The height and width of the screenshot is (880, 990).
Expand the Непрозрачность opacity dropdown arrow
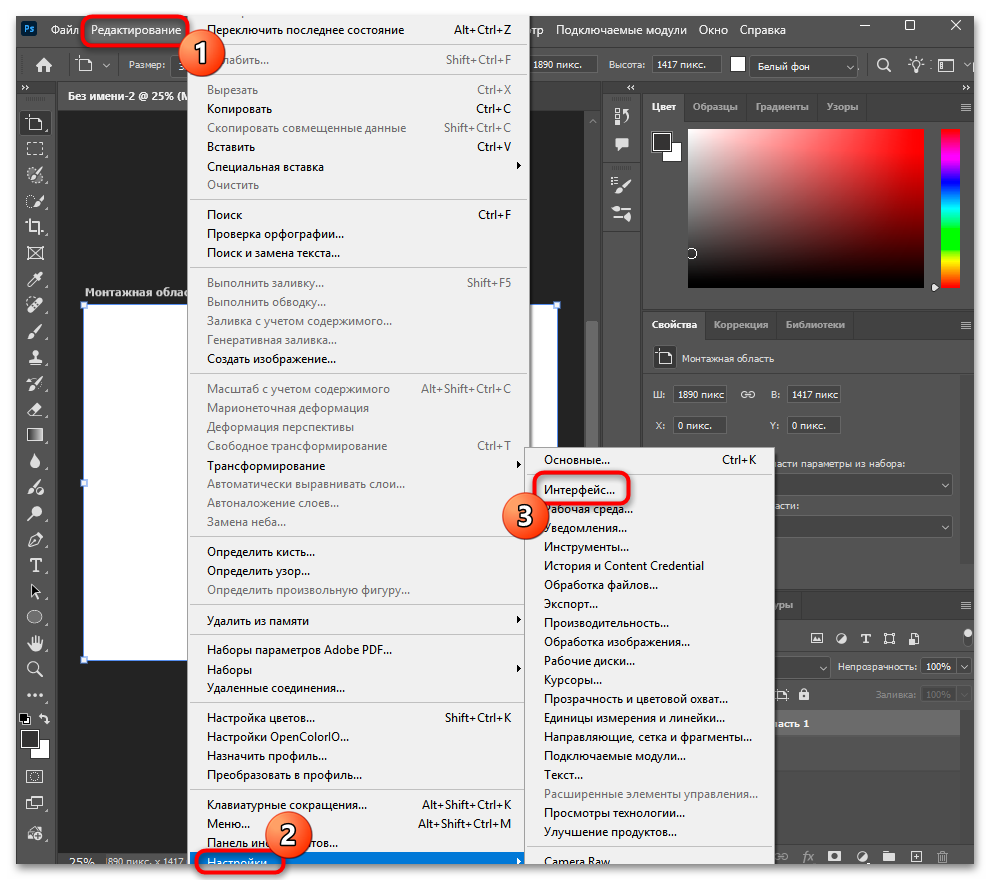tap(965, 667)
